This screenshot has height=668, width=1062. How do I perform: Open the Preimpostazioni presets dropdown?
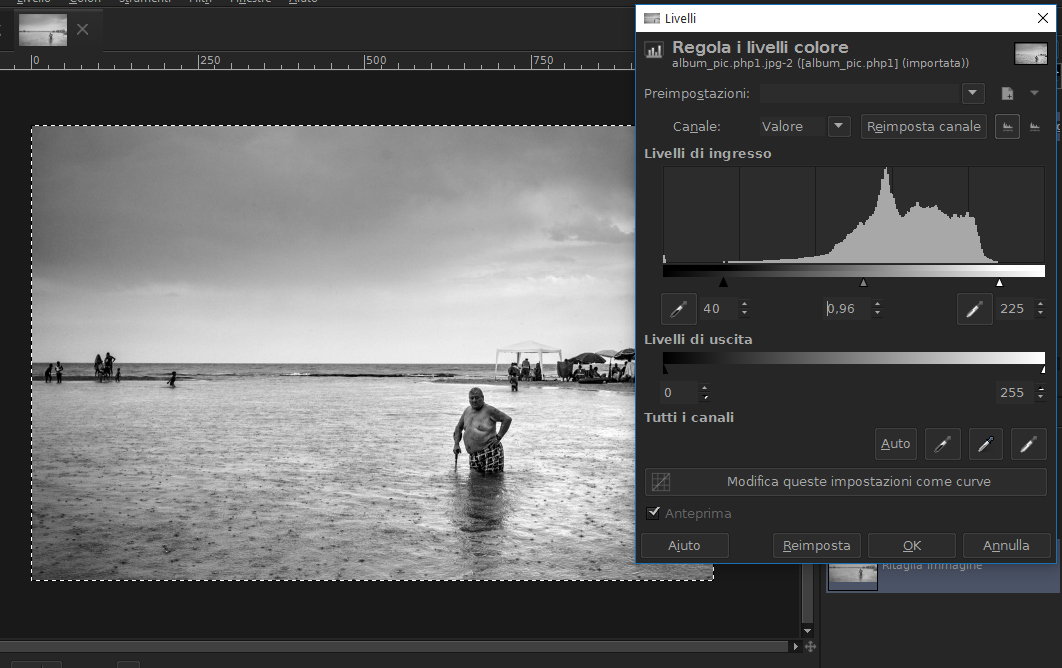[973, 93]
